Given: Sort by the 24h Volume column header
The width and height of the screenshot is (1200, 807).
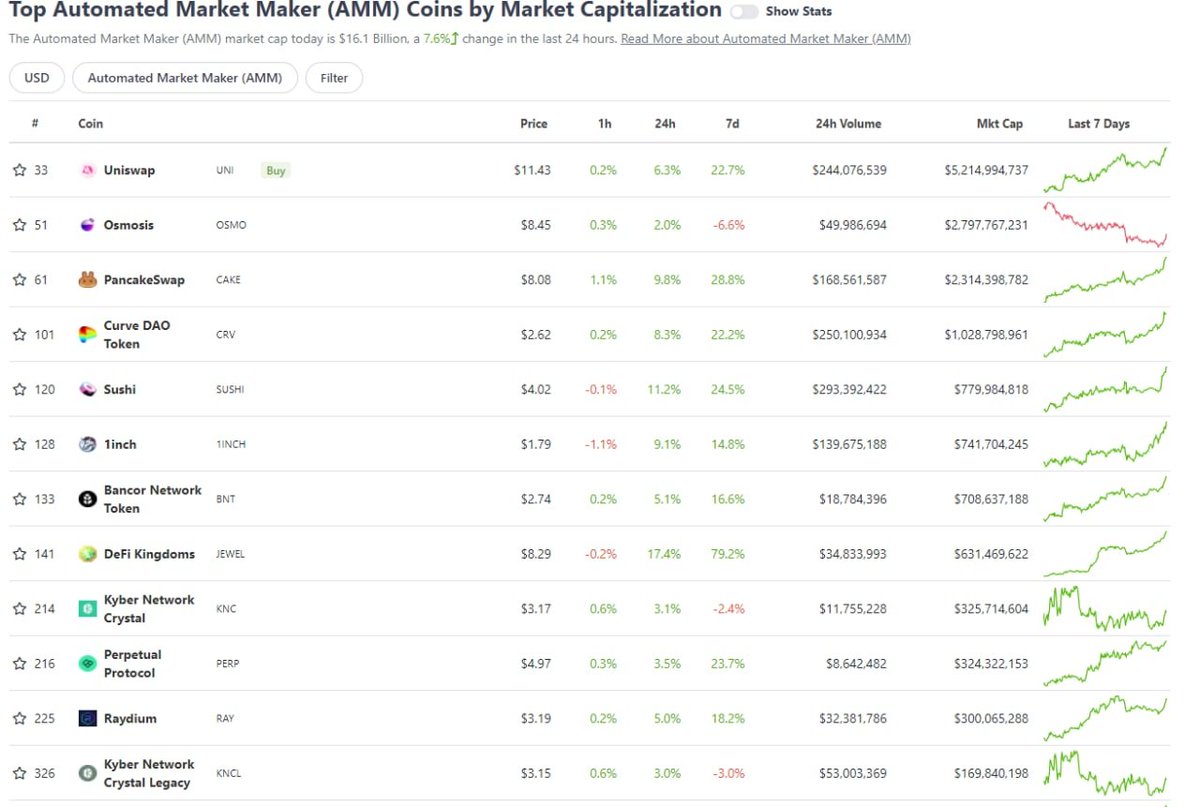Looking at the screenshot, I should pos(848,124).
